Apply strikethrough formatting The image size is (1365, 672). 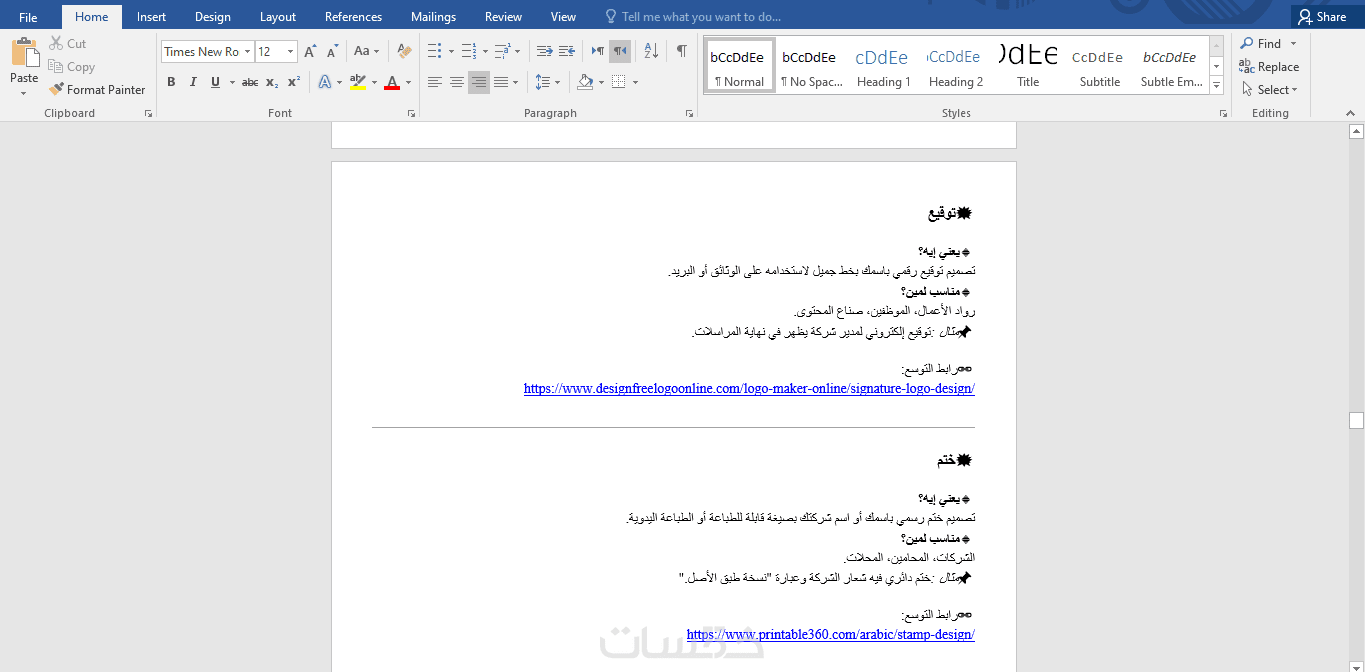point(250,82)
